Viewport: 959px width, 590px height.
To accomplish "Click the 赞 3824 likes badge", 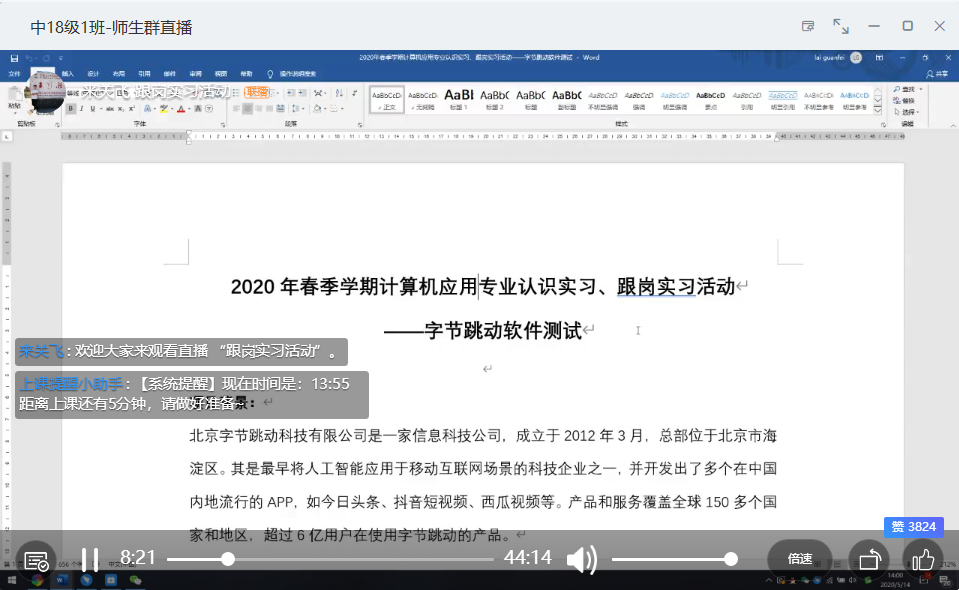I will click(x=914, y=527).
